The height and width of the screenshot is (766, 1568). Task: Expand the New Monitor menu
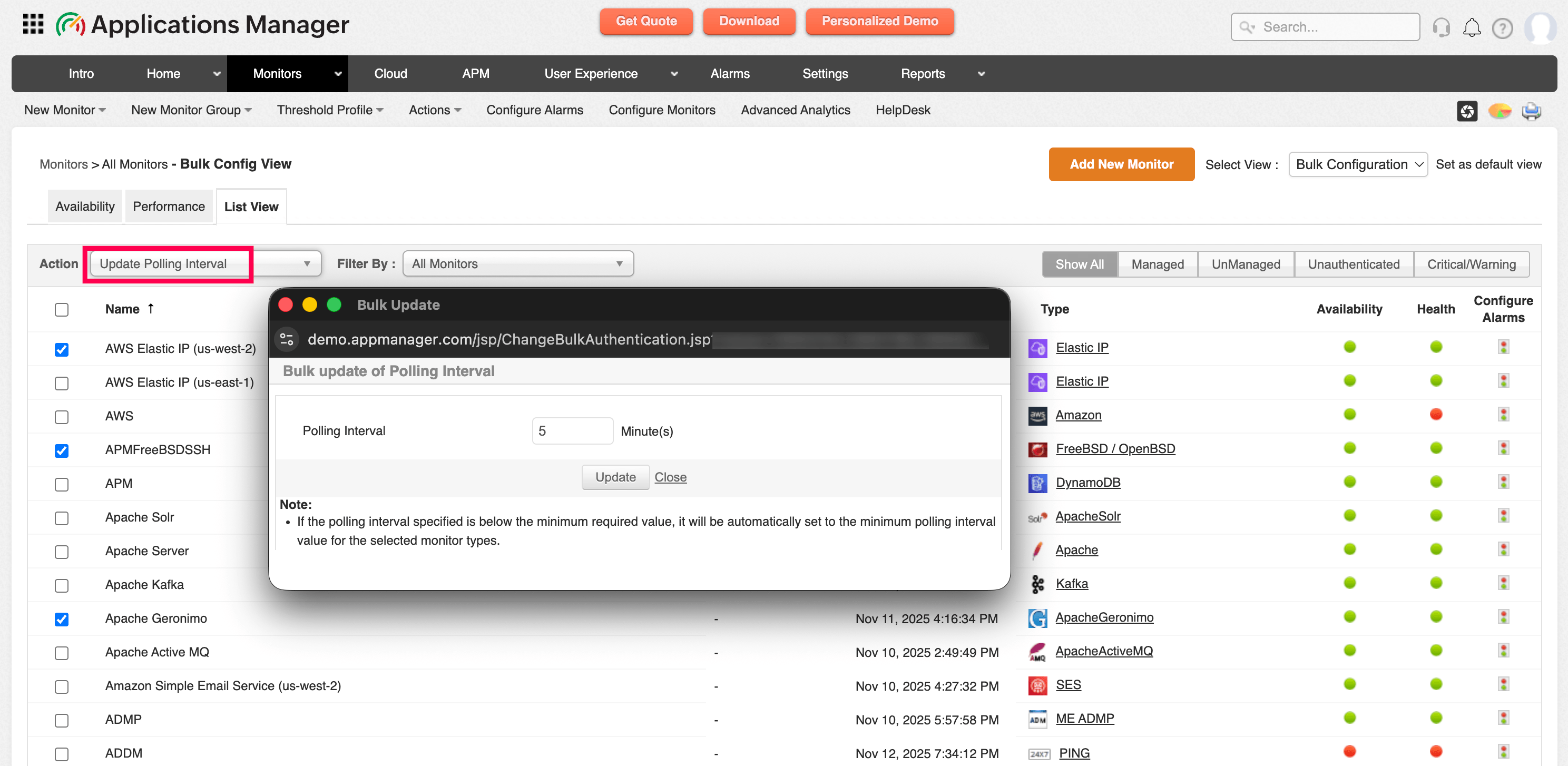tap(64, 110)
